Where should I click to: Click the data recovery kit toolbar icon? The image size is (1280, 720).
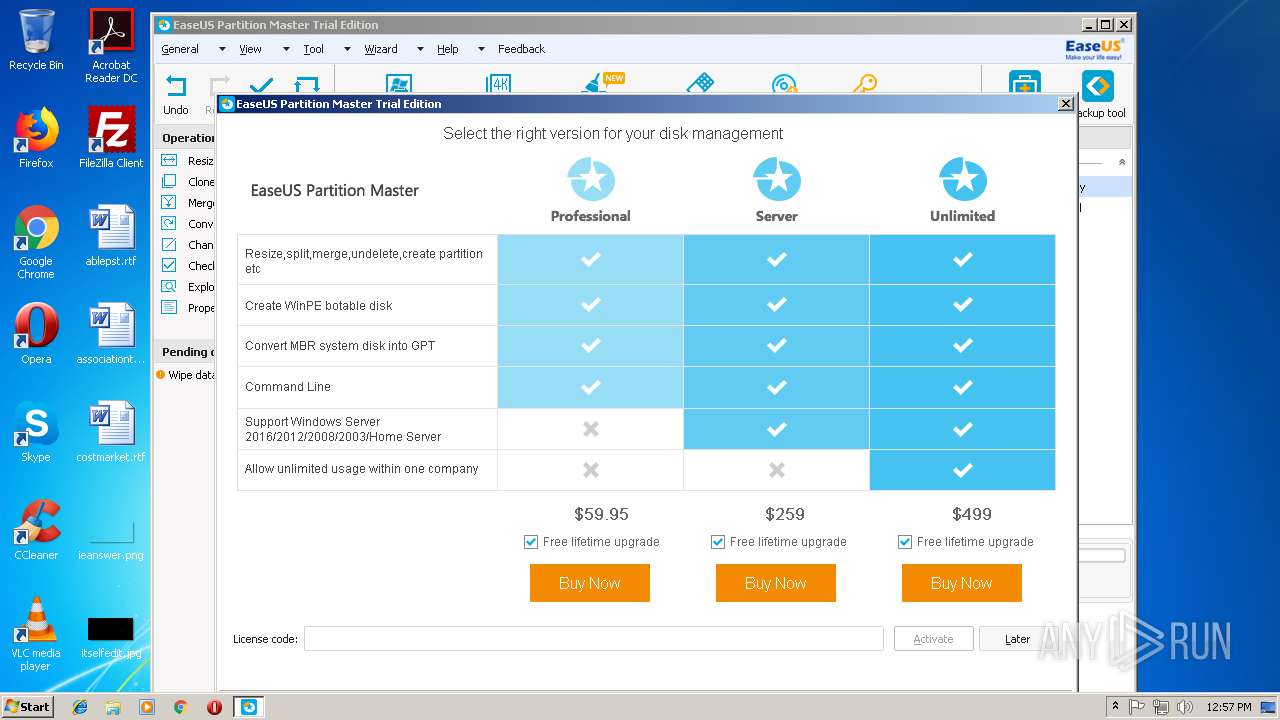[x=1024, y=84]
